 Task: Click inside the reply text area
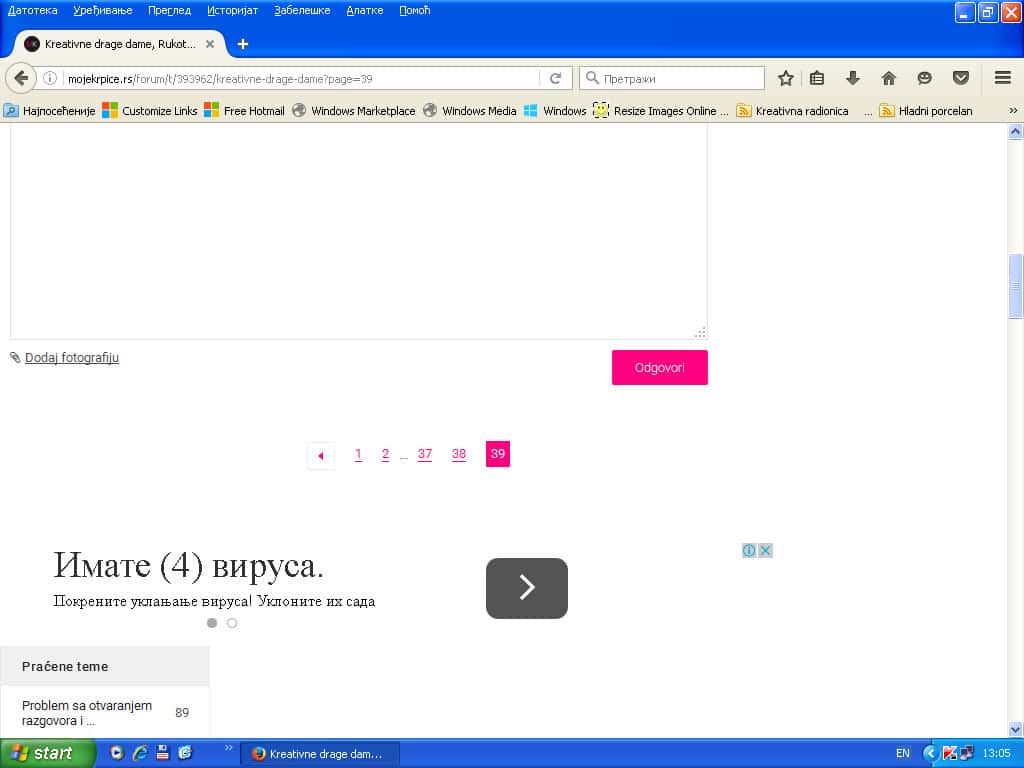(359, 232)
